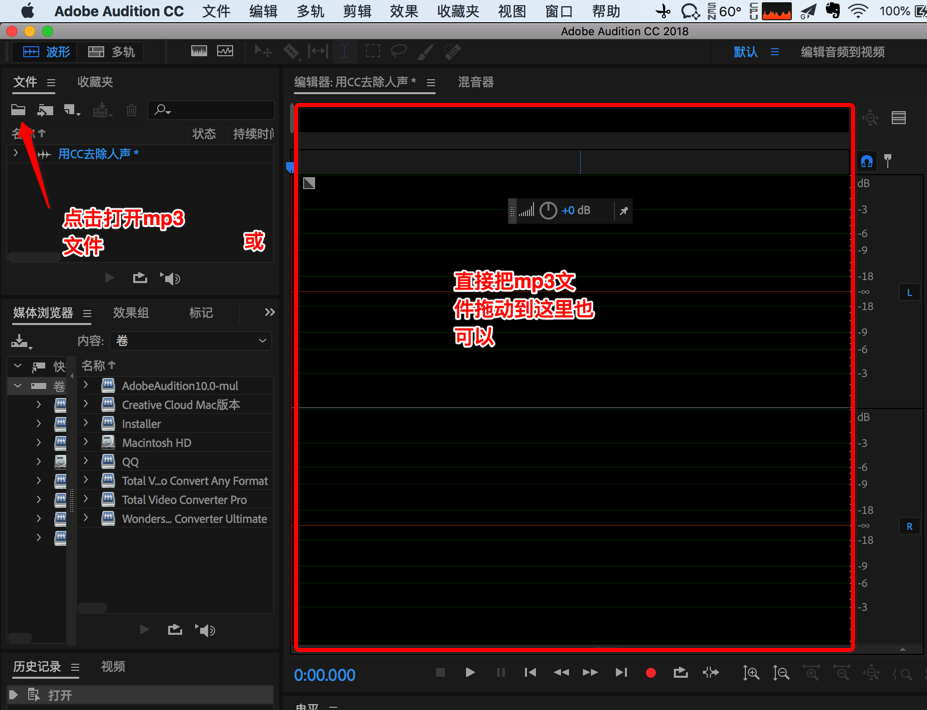Click the 打开 history entry
Viewport: 927px width, 710px height.
point(140,695)
